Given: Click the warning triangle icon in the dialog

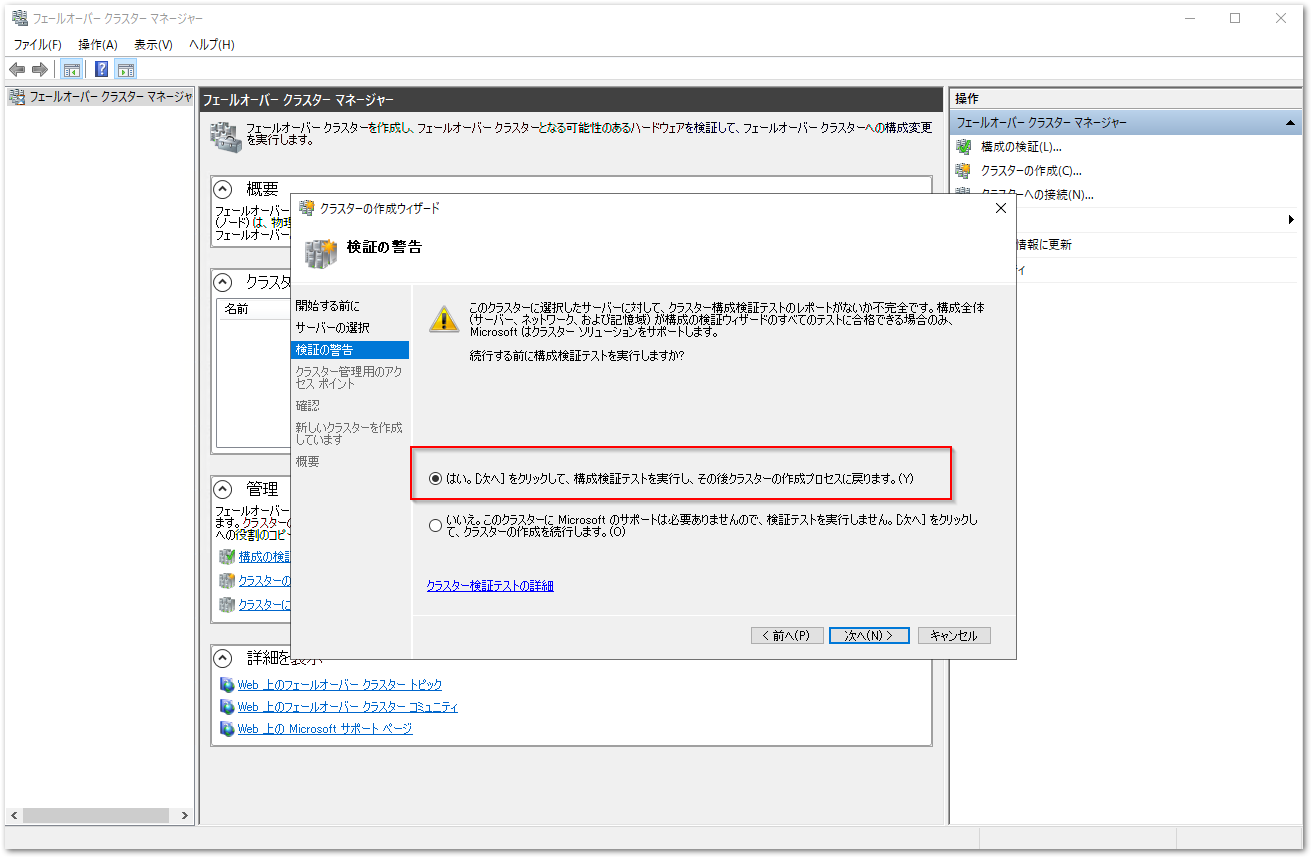Looking at the screenshot, I should pos(443,318).
